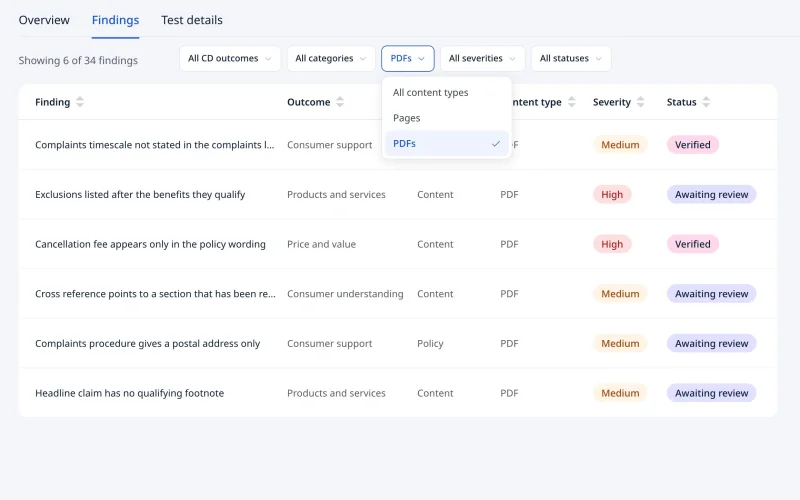Viewport: 800px width, 500px height.
Task: Click Consumer understanding outcome cell
Action: click(345, 294)
